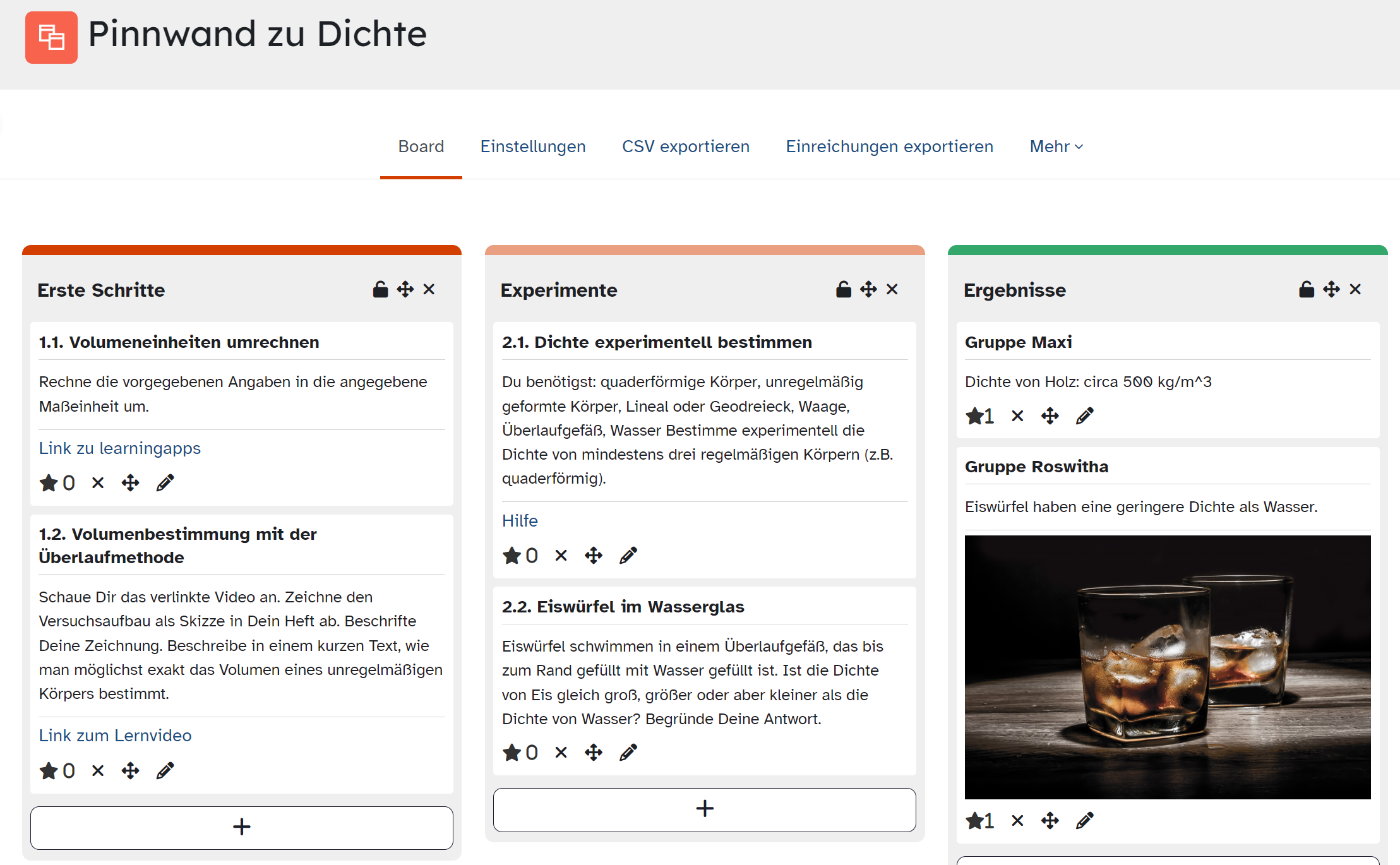The height and width of the screenshot is (865, 1400).
Task: Delete note 2.2 Eiswürfel im Wasserglas
Action: [561, 752]
